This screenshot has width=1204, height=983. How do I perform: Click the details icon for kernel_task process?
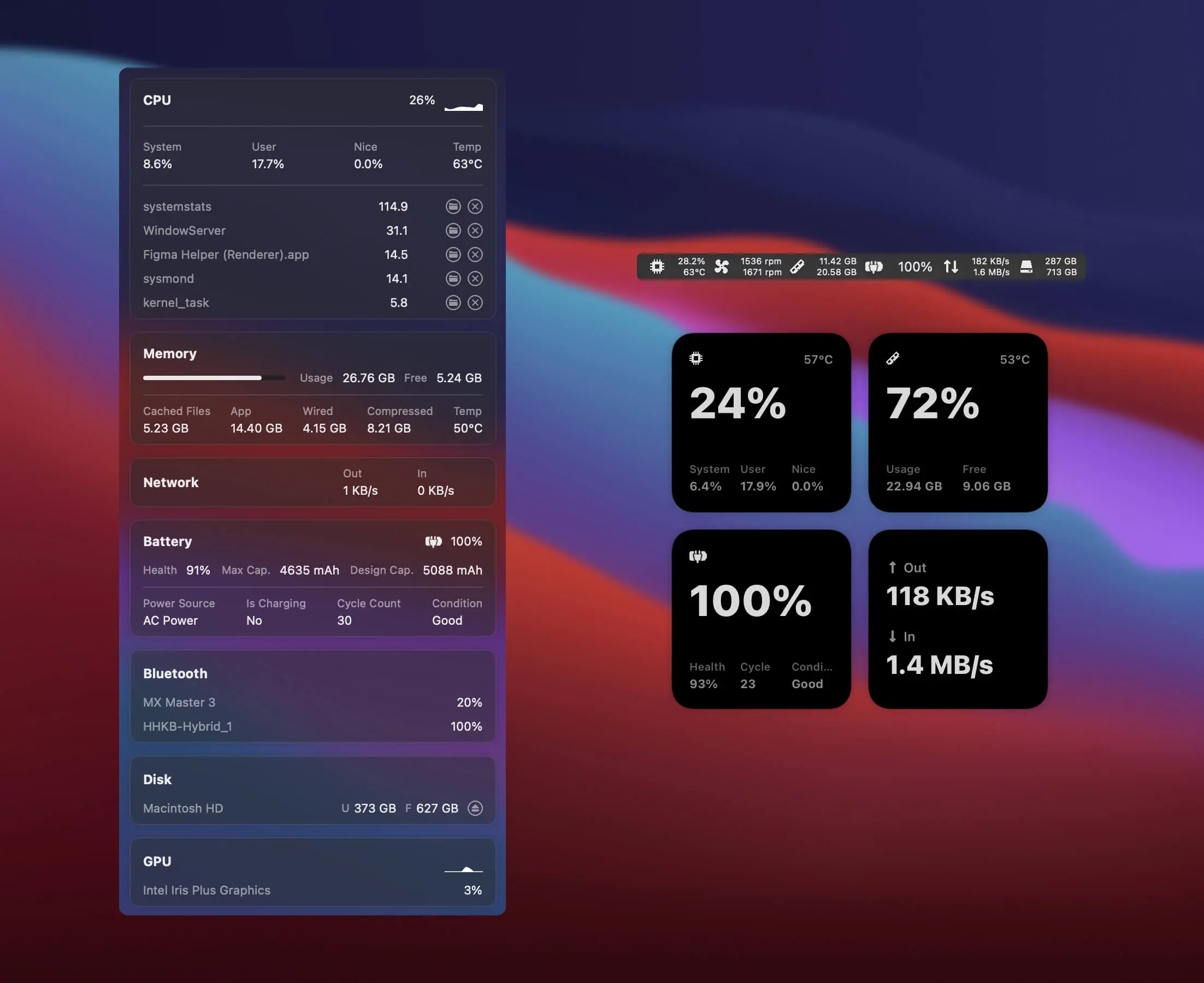click(453, 303)
